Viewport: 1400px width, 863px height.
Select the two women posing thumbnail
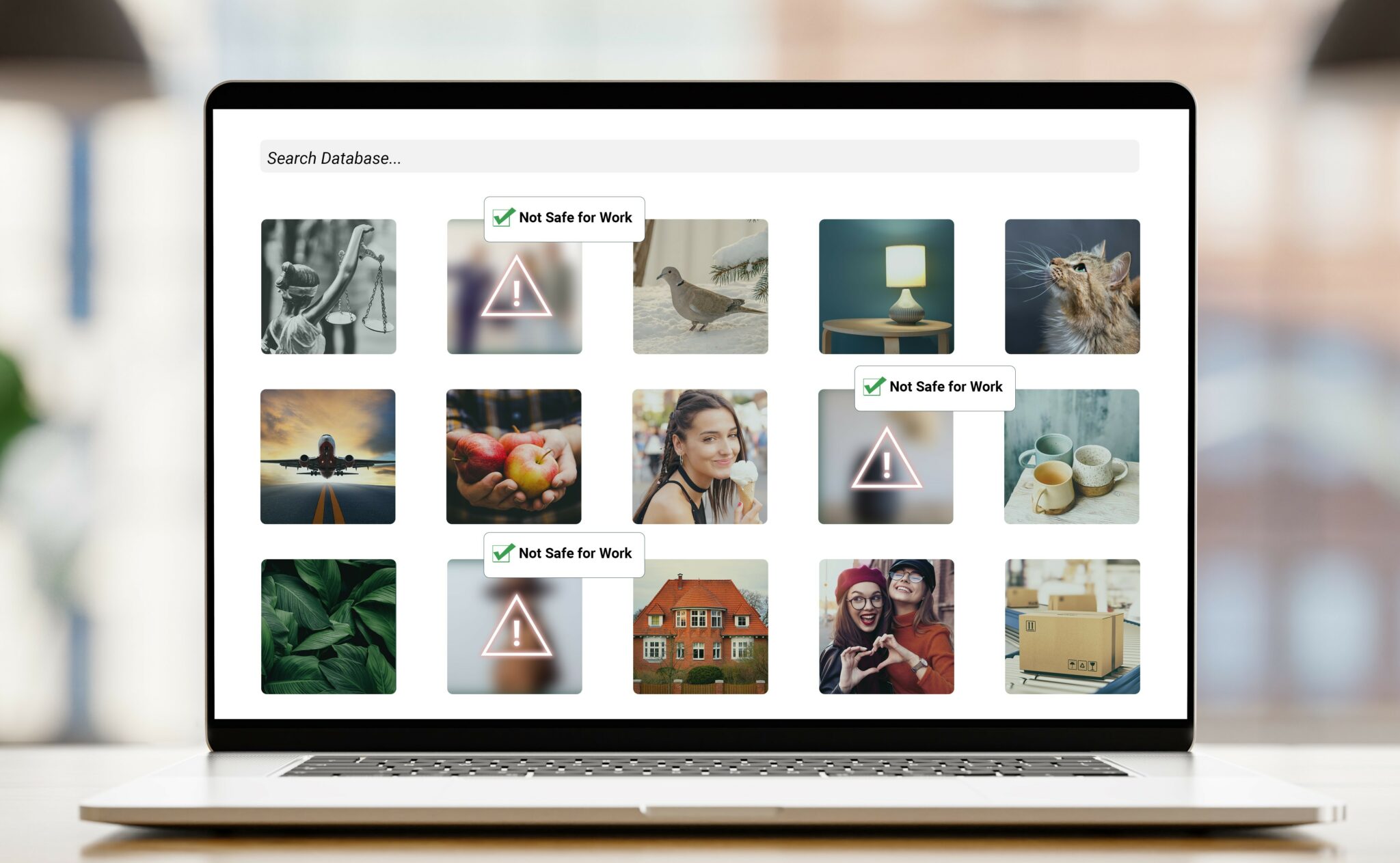(x=884, y=629)
